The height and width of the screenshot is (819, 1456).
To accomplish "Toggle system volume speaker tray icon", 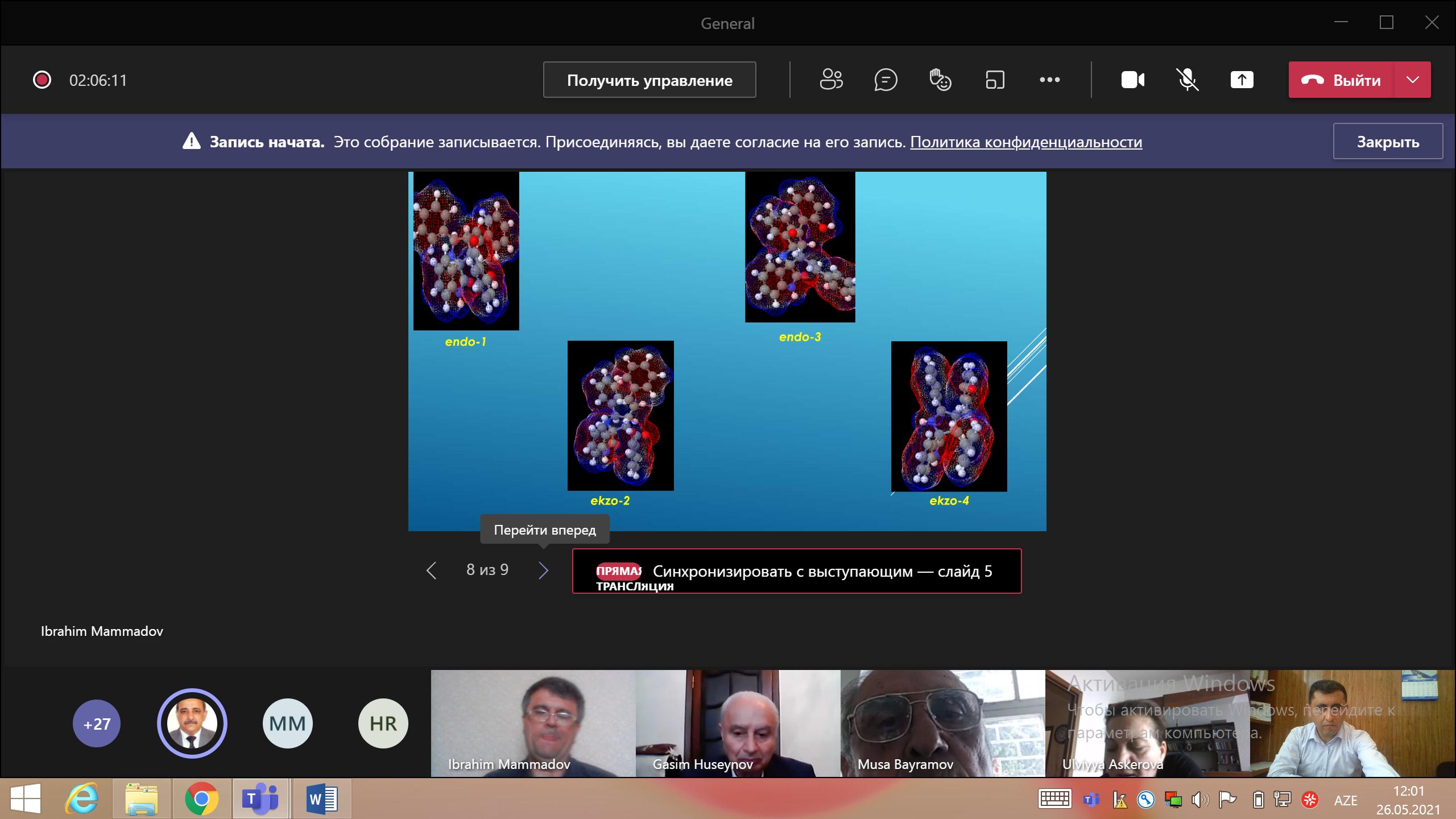I will (x=1199, y=800).
